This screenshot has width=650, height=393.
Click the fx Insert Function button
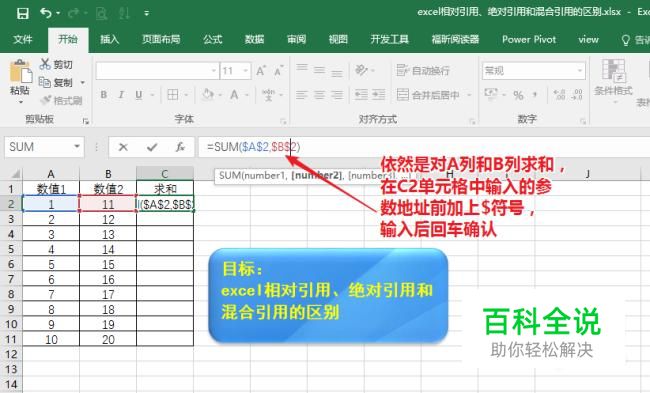(x=180, y=147)
